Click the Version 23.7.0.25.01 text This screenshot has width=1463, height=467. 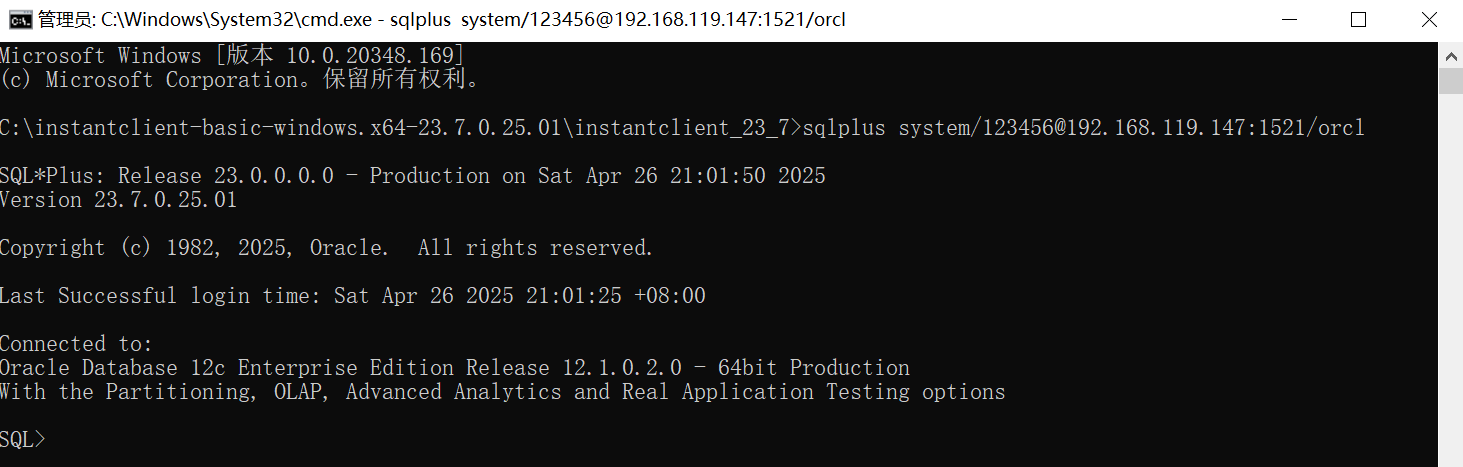118,200
